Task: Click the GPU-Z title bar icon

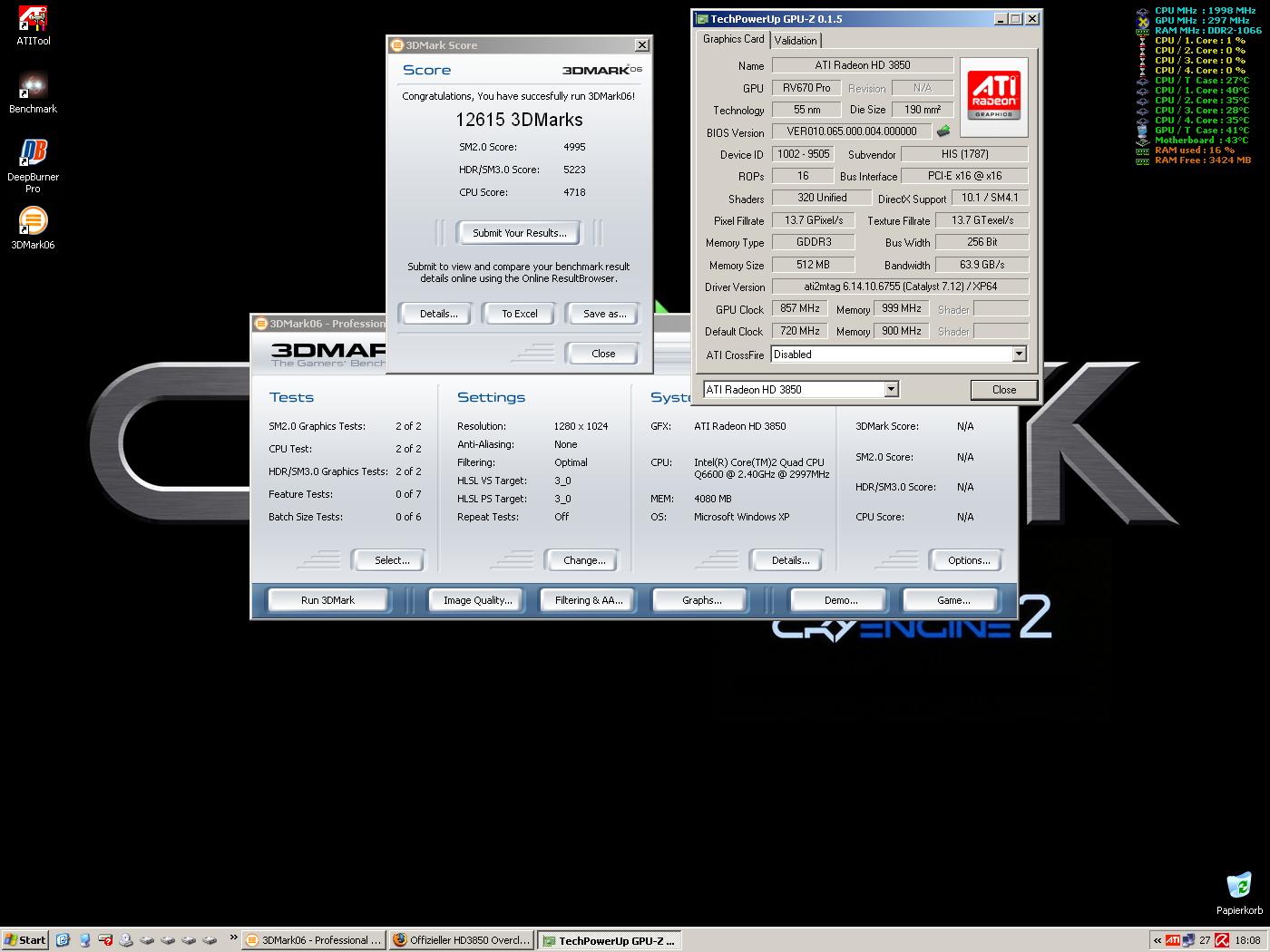Action: [x=701, y=19]
